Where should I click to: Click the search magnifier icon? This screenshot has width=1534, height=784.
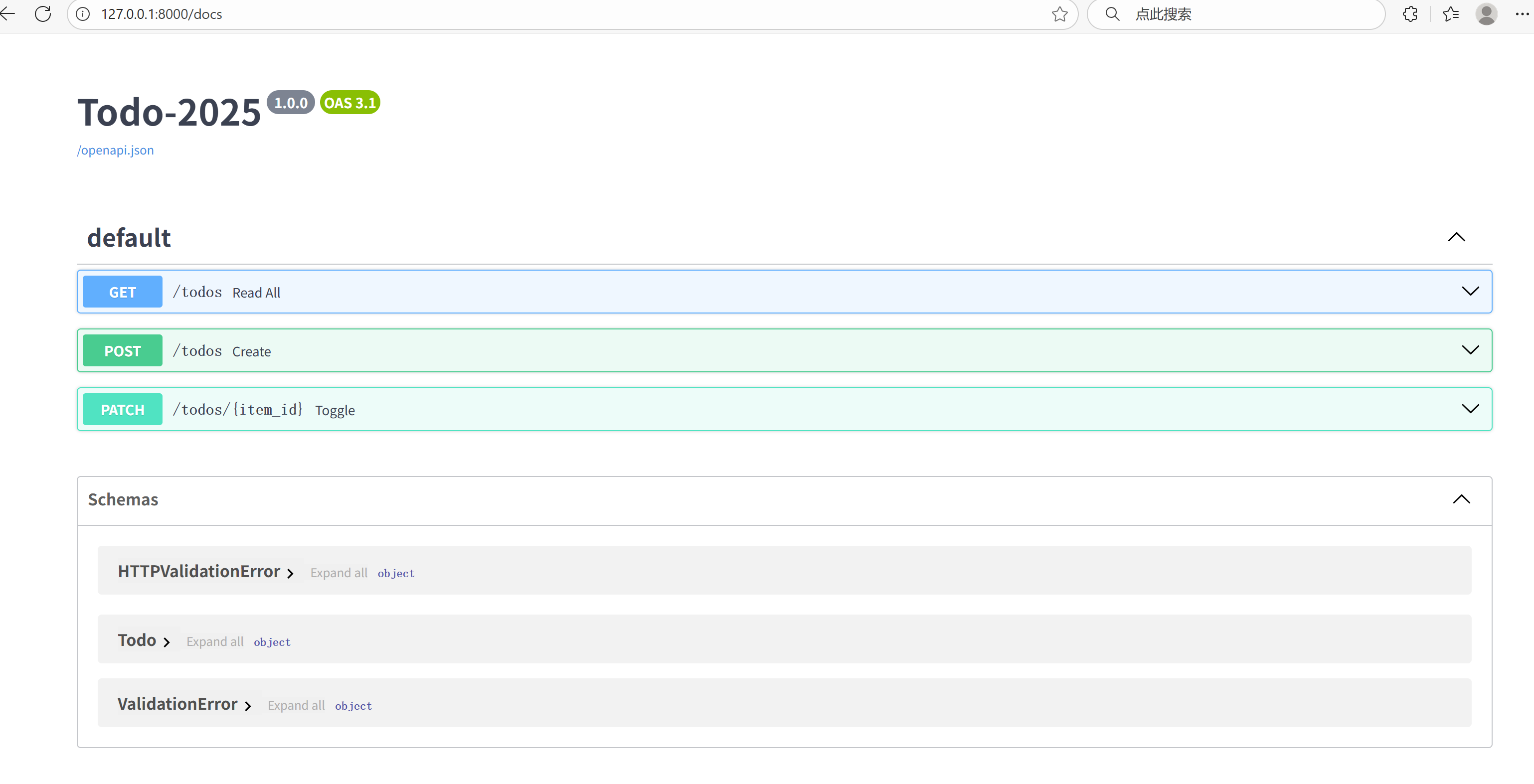pos(1112,13)
